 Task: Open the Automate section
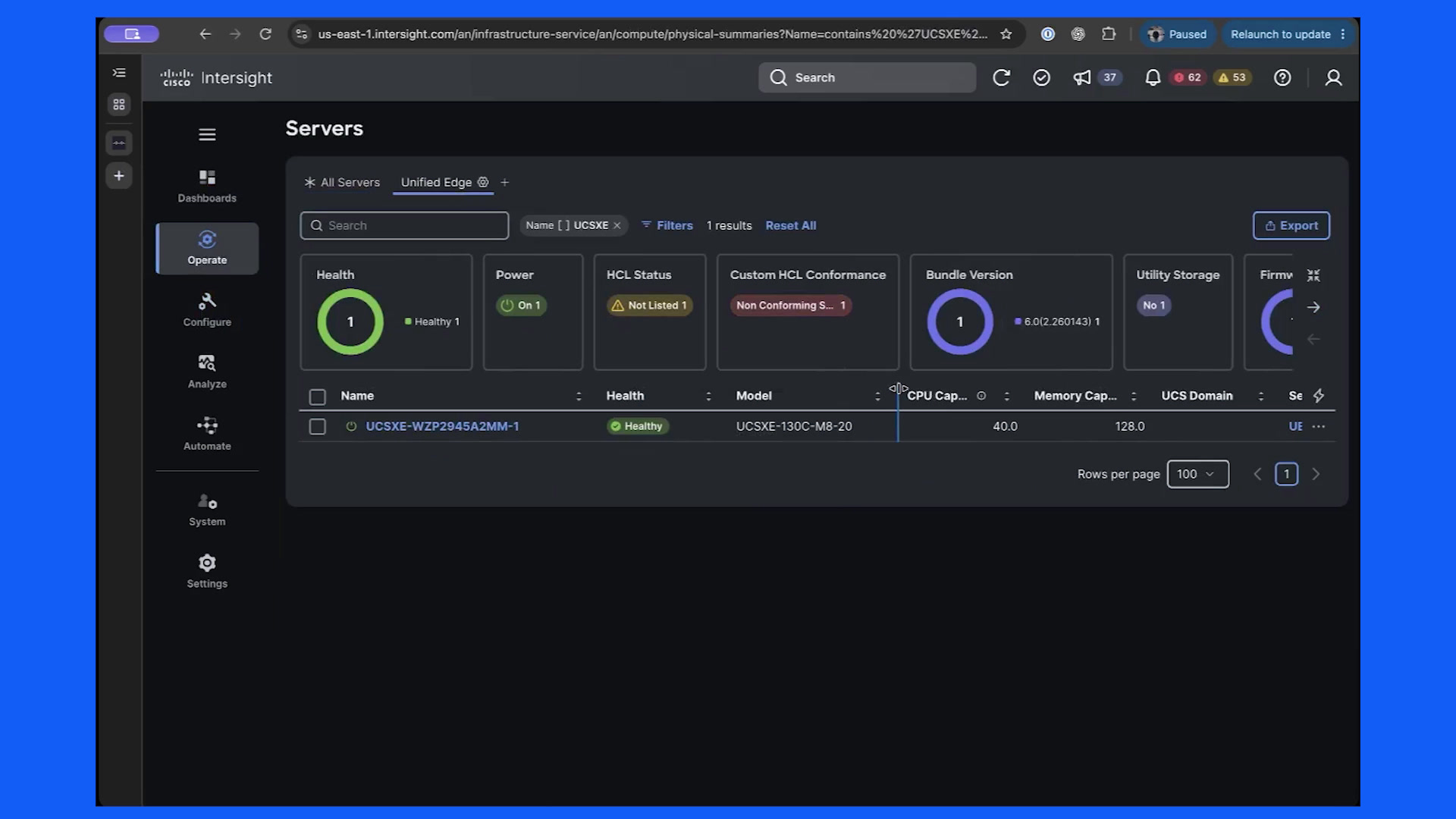tap(207, 434)
